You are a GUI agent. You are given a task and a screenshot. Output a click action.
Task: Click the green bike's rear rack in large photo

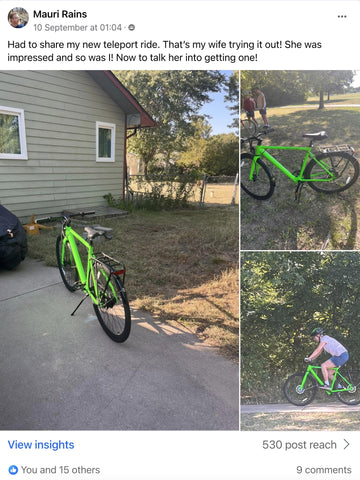point(109,262)
